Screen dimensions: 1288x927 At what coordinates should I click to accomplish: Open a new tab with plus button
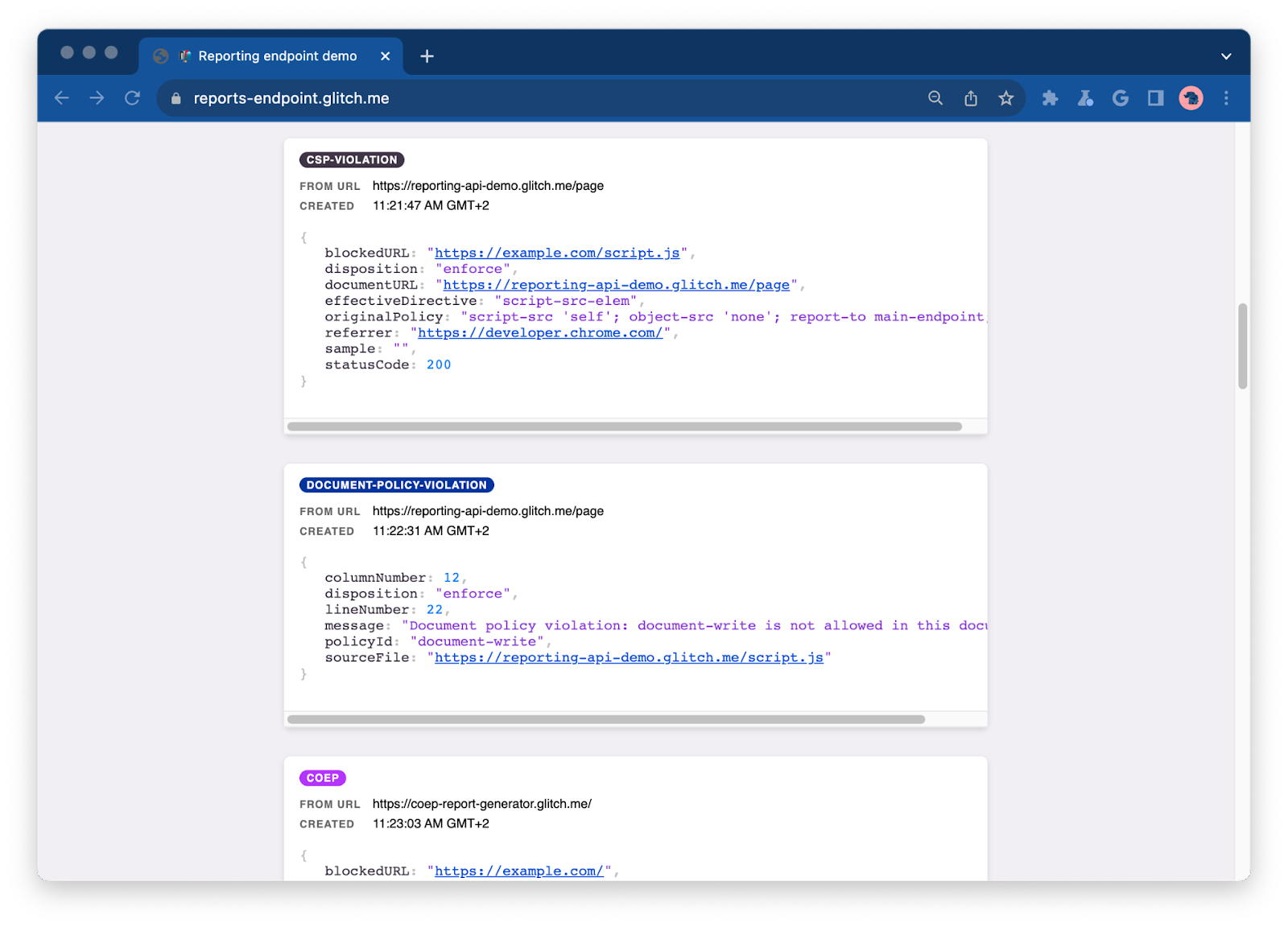[427, 56]
